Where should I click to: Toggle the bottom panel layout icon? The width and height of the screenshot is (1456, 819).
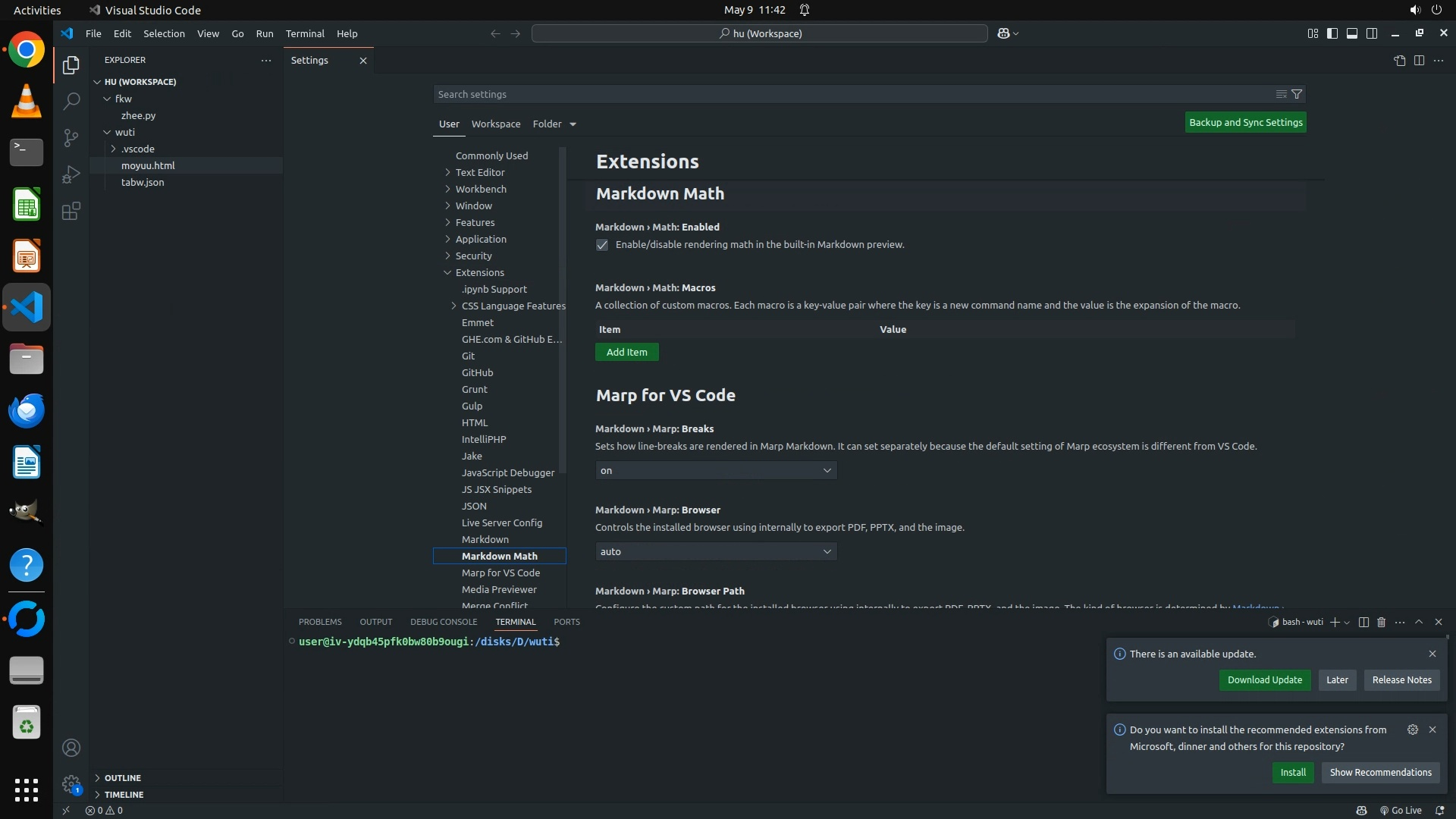tap(1351, 33)
